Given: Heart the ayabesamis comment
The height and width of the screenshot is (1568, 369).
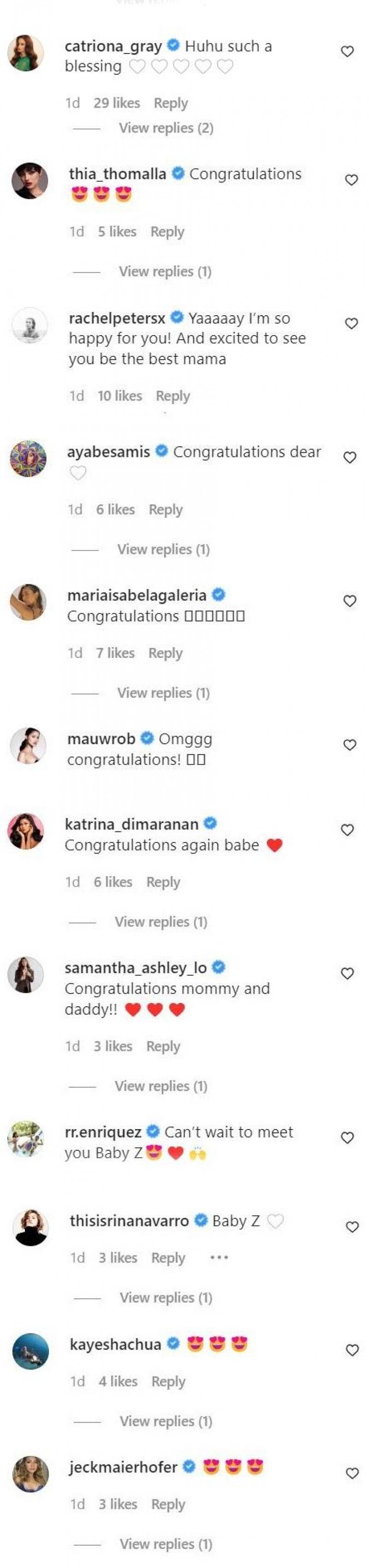Looking at the screenshot, I should [350, 457].
